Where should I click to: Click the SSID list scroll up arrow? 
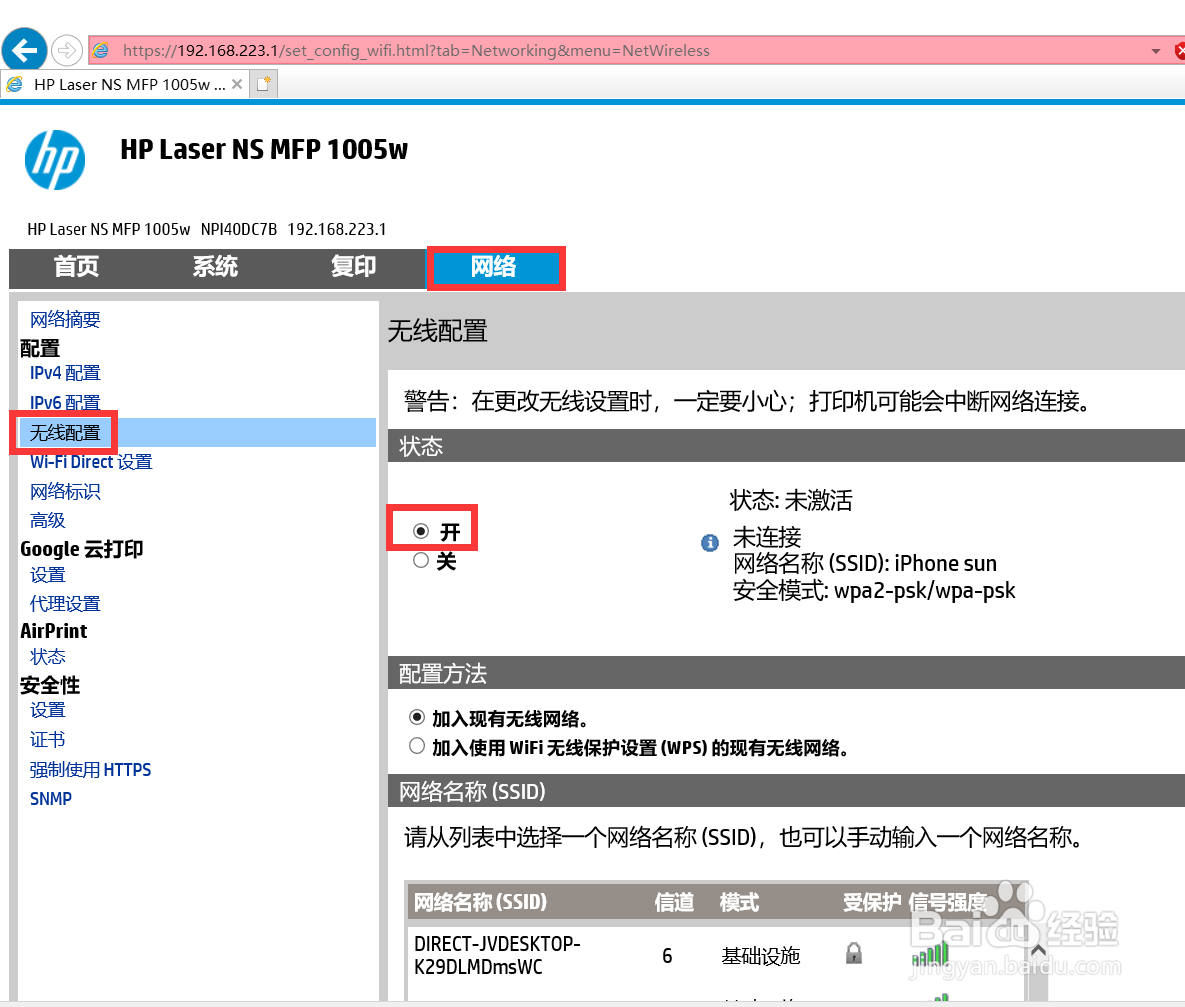tap(1038, 951)
